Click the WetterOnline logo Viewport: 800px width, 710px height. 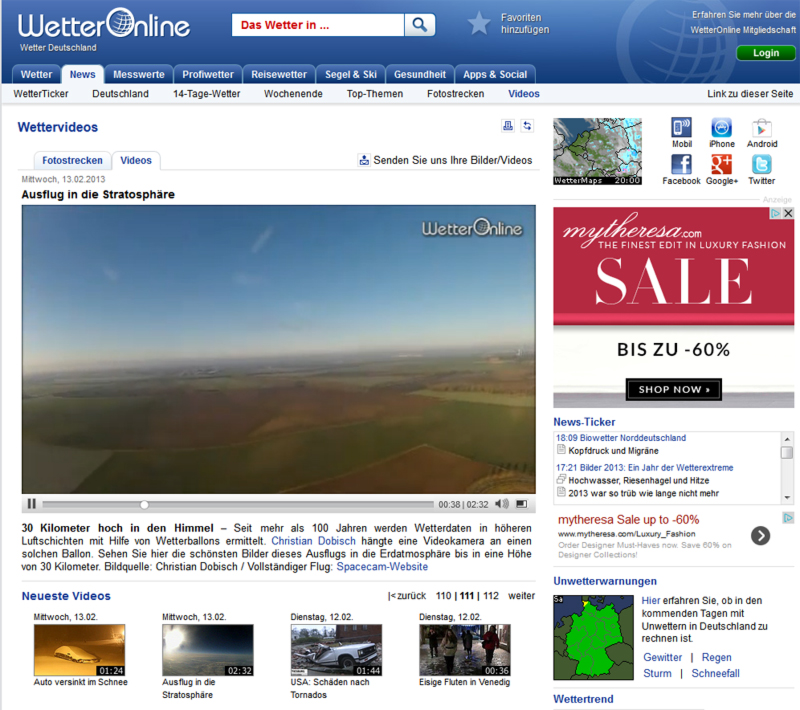(x=104, y=24)
